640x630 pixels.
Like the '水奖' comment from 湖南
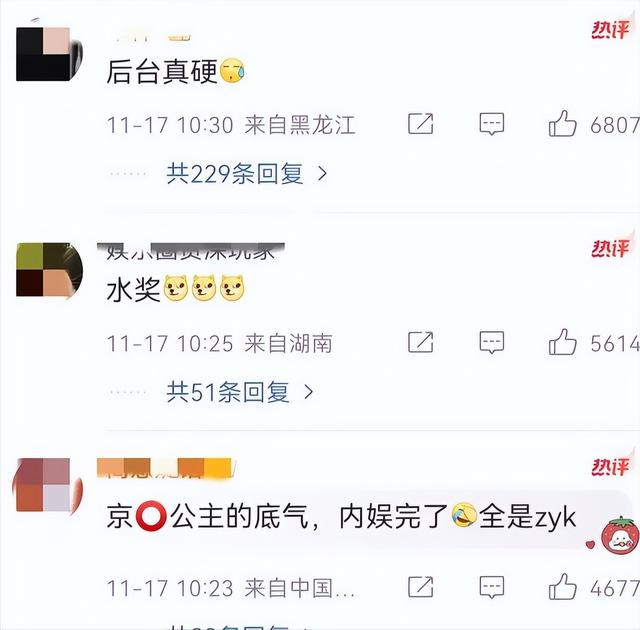tap(562, 342)
